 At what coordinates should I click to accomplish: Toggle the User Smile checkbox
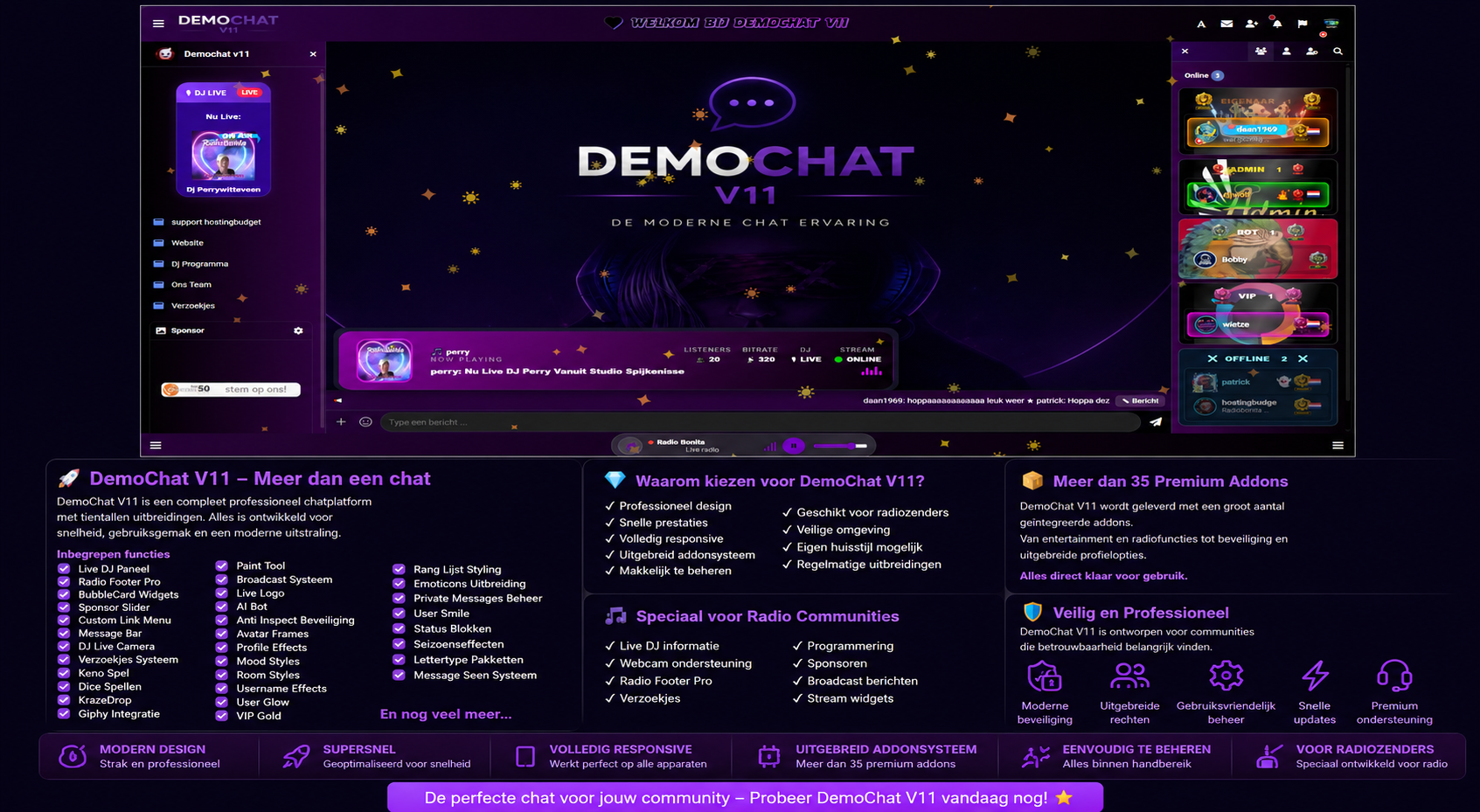[x=399, y=614]
